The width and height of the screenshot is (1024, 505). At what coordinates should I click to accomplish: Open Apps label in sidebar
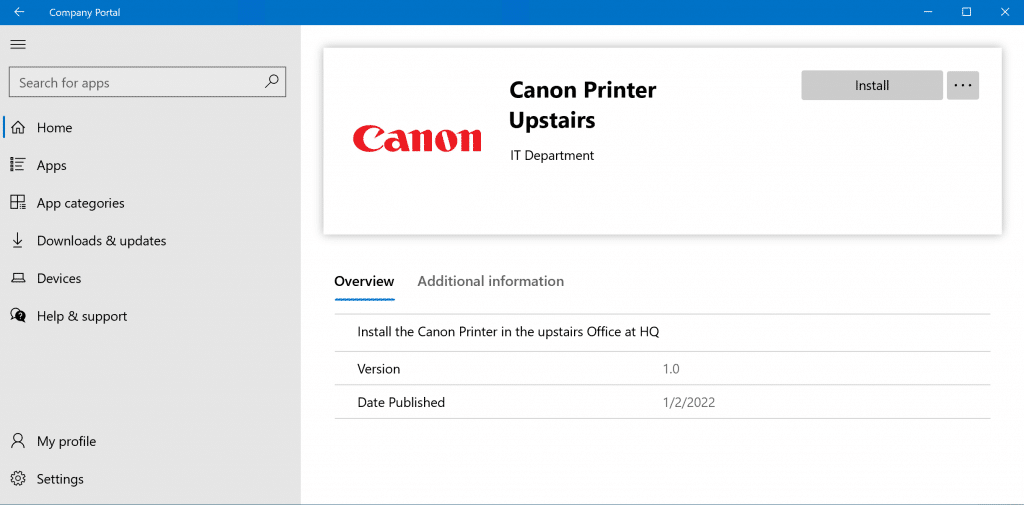coord(52,166)
